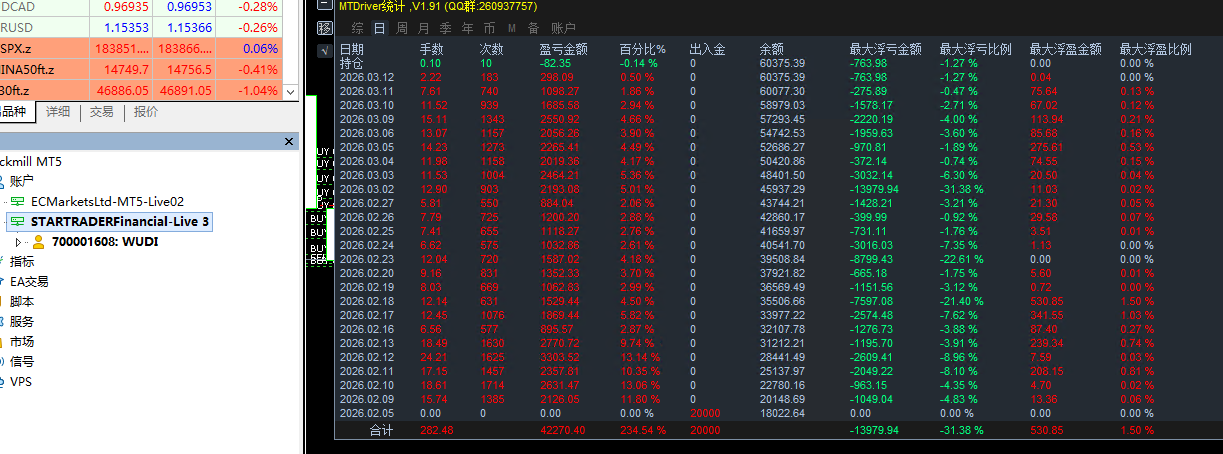Open the 脚本 scripts tree node
The width and height of the screenshot is (1223, 454).
point(22,301)
